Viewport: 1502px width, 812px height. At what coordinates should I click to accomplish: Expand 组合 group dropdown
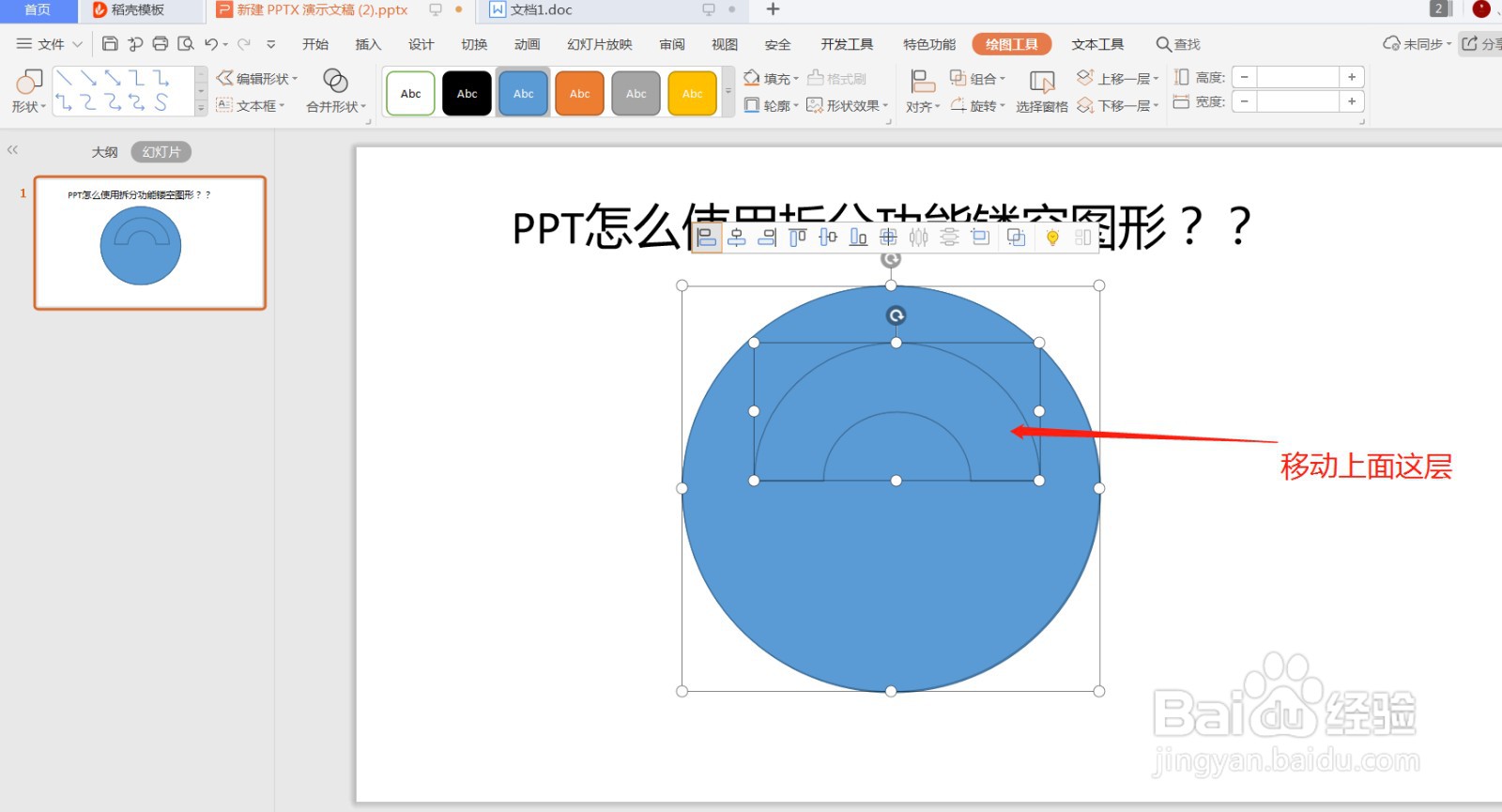click(1003, 79)
